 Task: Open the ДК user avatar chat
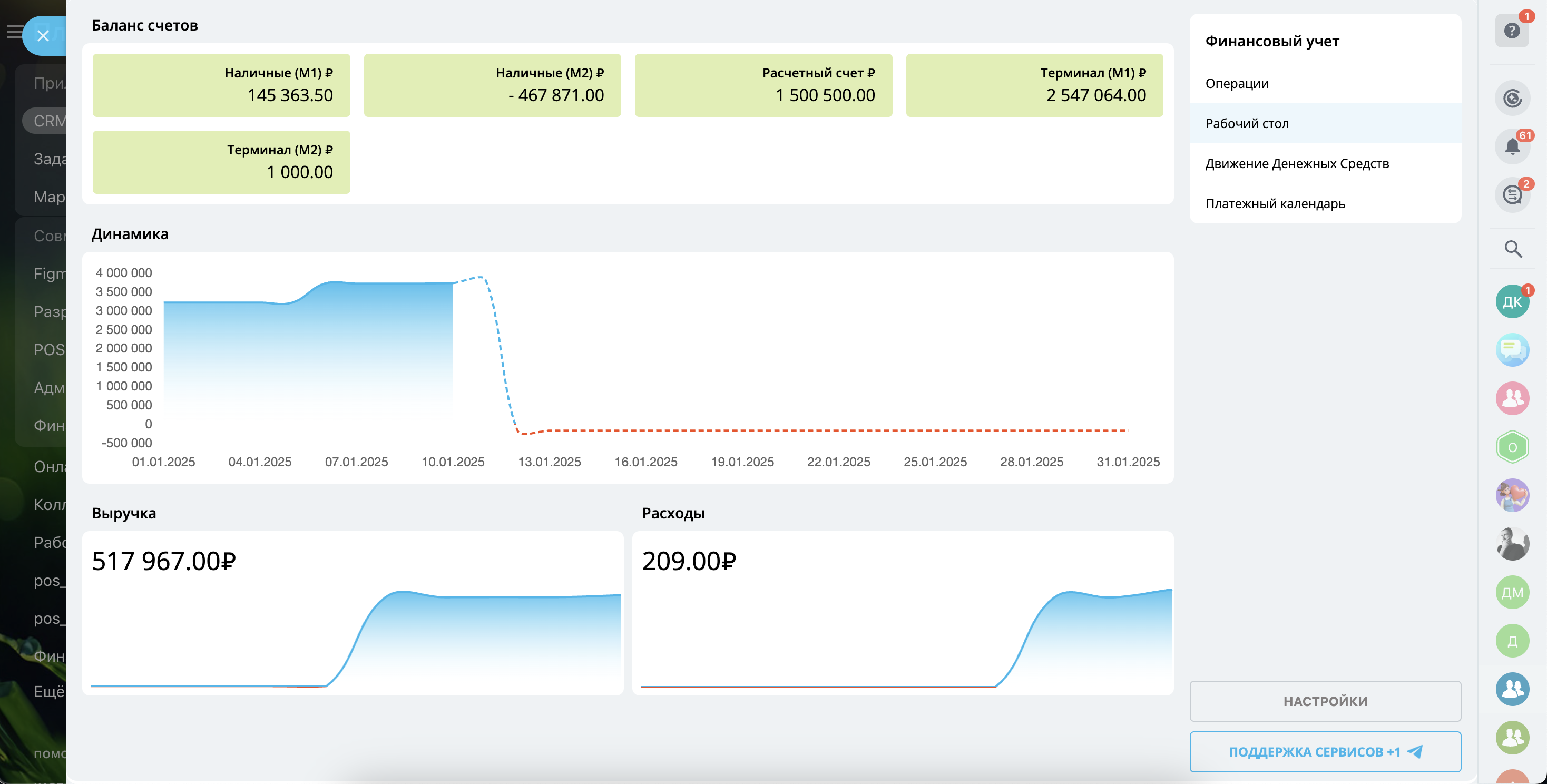click(1512, 301)
